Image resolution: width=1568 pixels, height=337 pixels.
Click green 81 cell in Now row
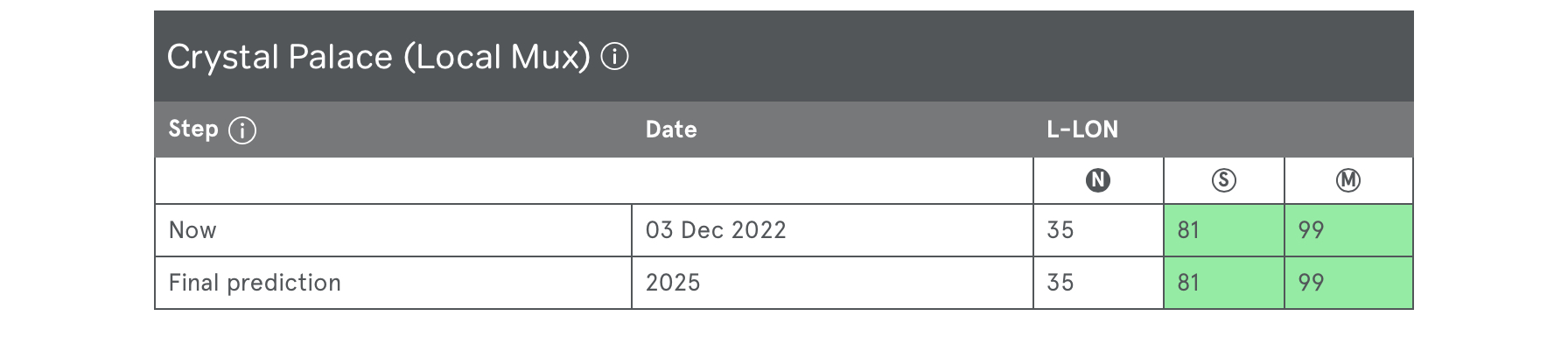click(x=1223, y=230)
